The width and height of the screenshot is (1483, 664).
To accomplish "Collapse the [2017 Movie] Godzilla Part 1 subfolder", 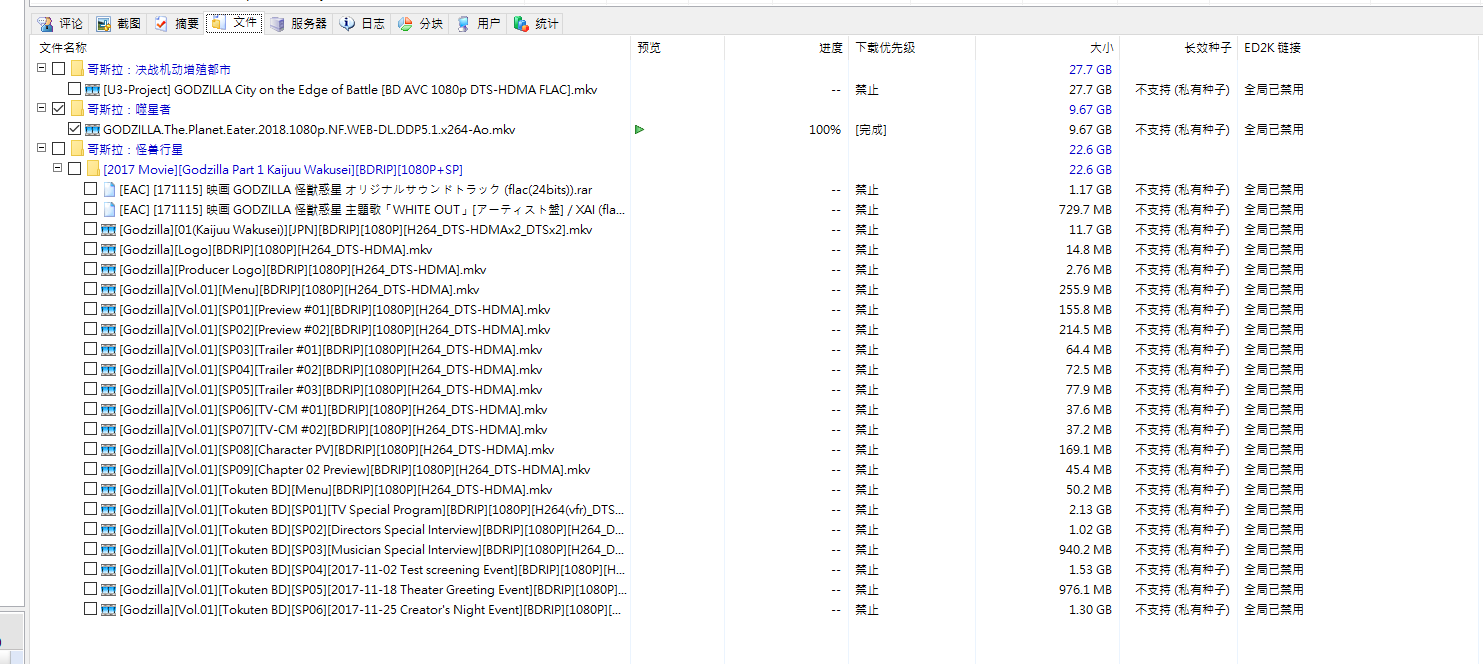I will point(57,169).
